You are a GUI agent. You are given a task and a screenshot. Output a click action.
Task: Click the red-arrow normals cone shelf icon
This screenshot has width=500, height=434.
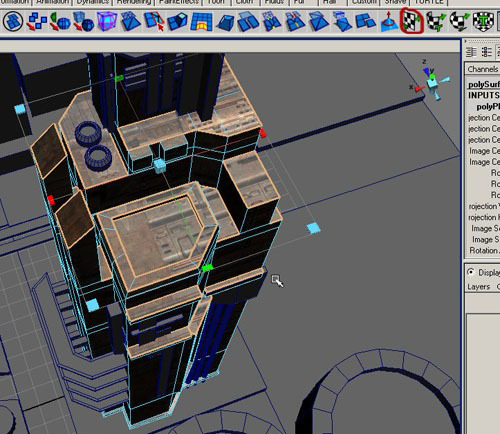389,22
